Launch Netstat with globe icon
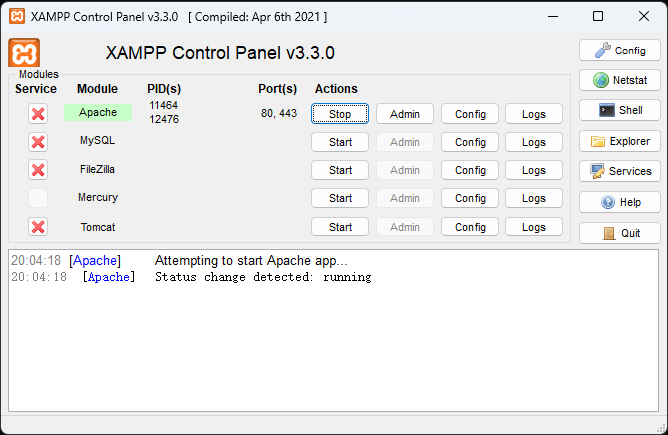668x435 pixels. (620, 80)
